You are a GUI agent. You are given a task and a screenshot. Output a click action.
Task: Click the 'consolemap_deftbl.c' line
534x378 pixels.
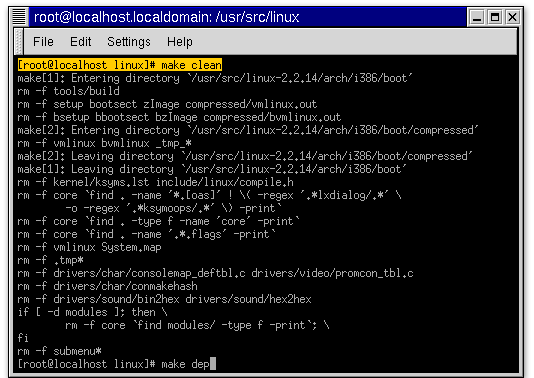[x=216, y=273]
